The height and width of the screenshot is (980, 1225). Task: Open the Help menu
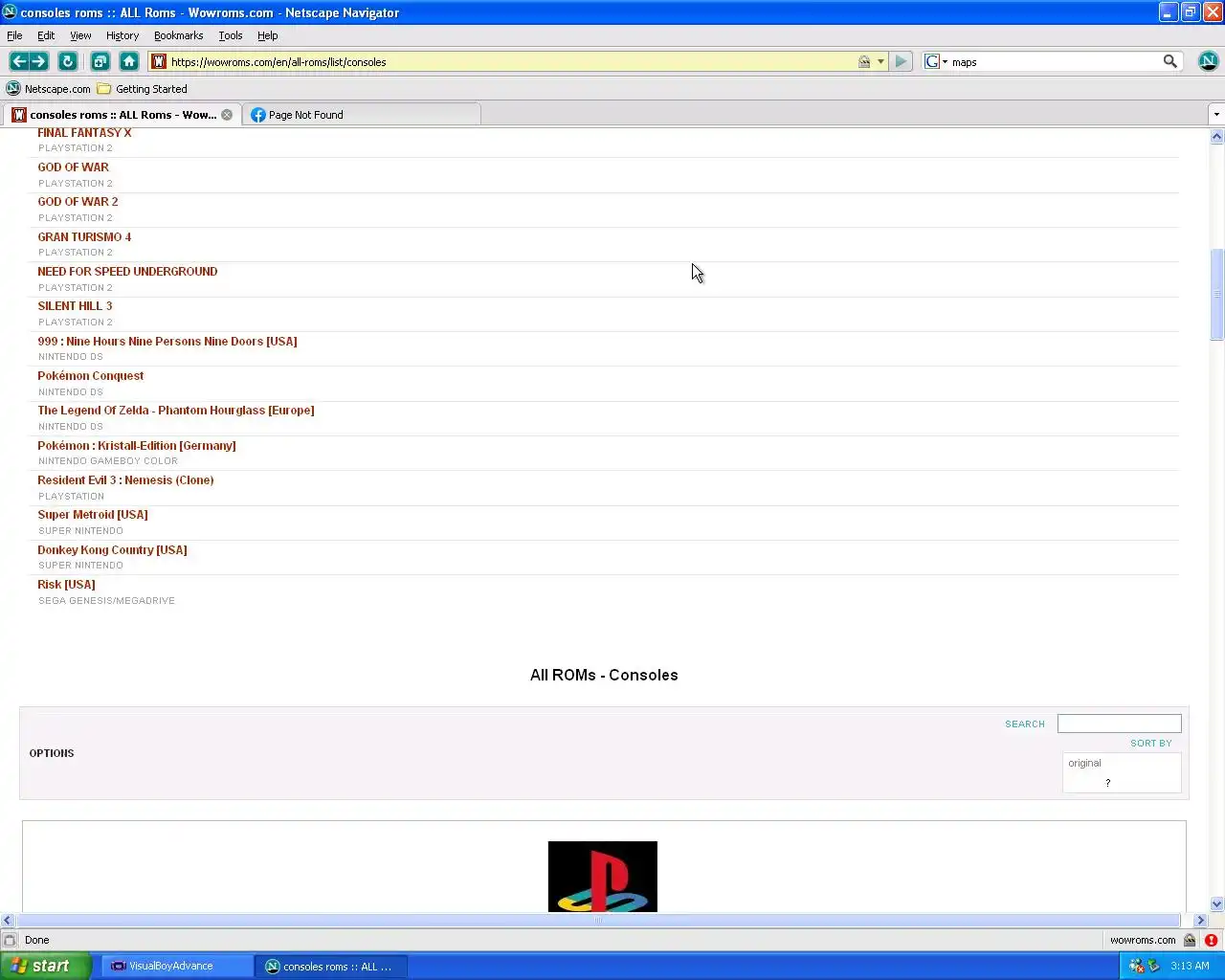[x=268, y=35]
